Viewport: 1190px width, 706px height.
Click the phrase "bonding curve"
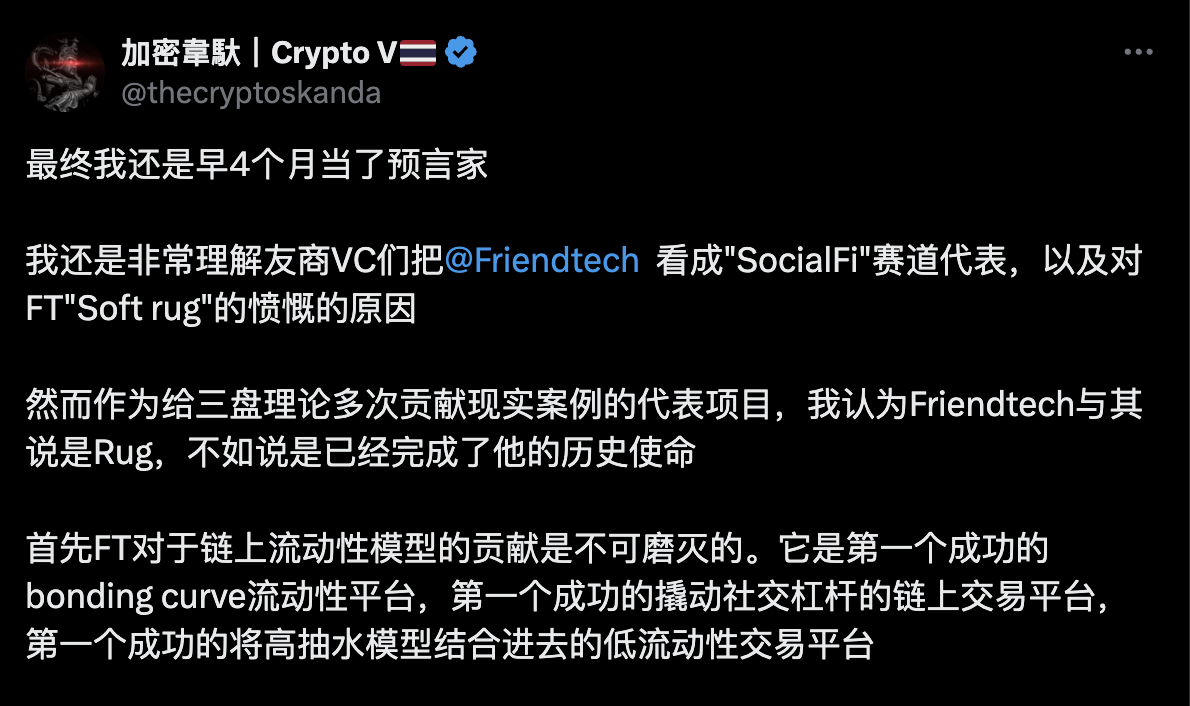point(134,597)
